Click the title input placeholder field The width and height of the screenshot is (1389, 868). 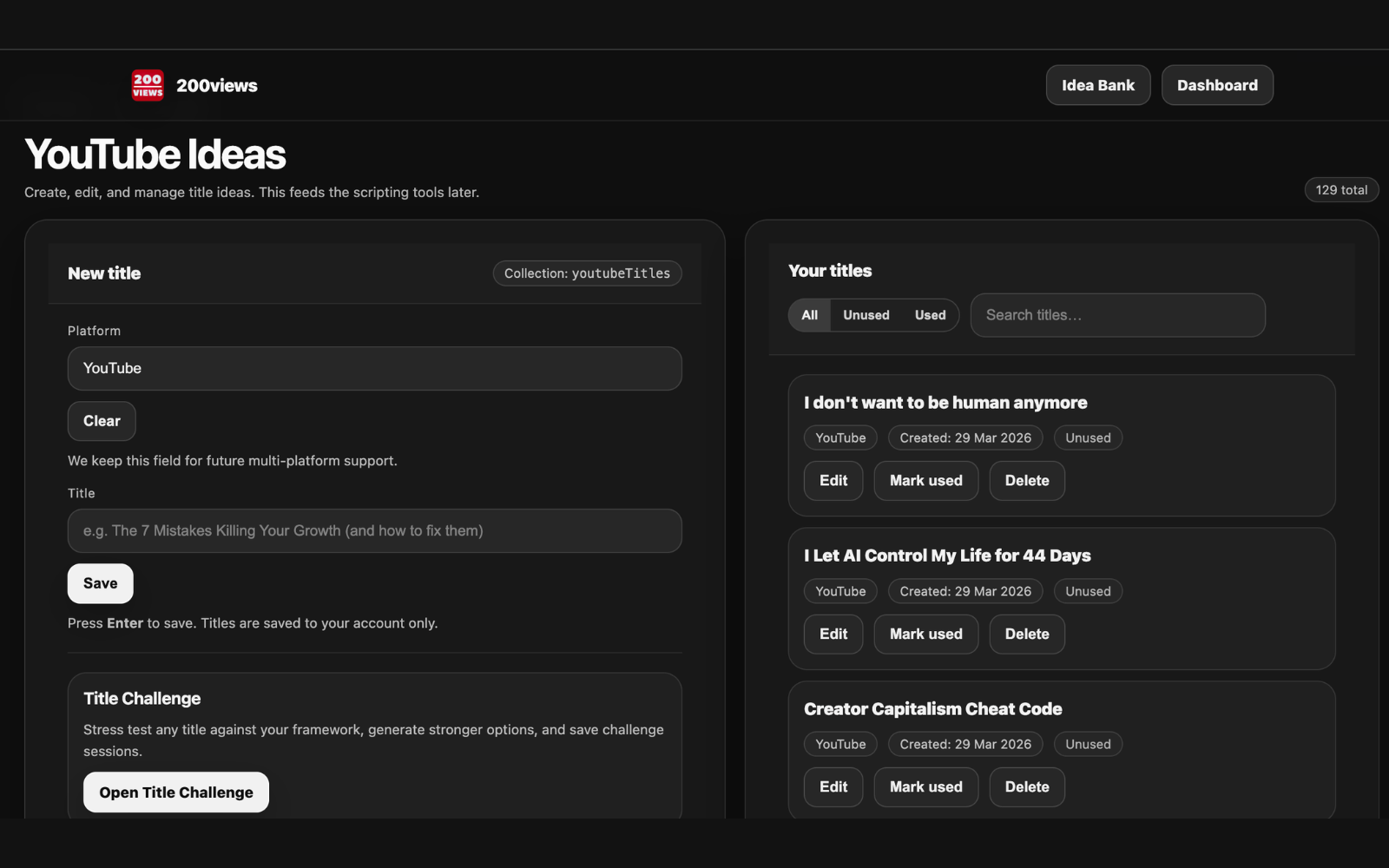(x=374, y=530)
